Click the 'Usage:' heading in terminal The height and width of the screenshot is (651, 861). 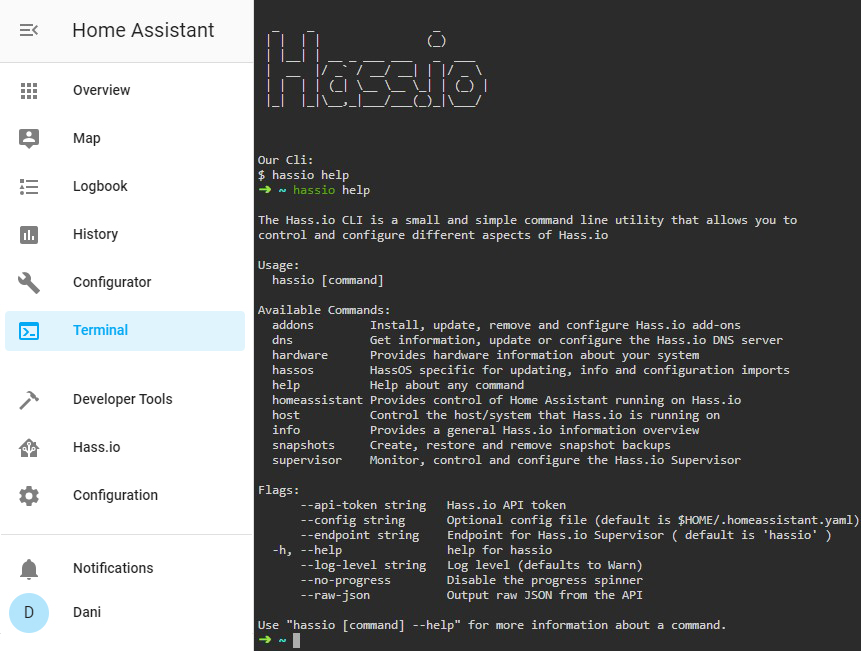(x=278, y=265)
